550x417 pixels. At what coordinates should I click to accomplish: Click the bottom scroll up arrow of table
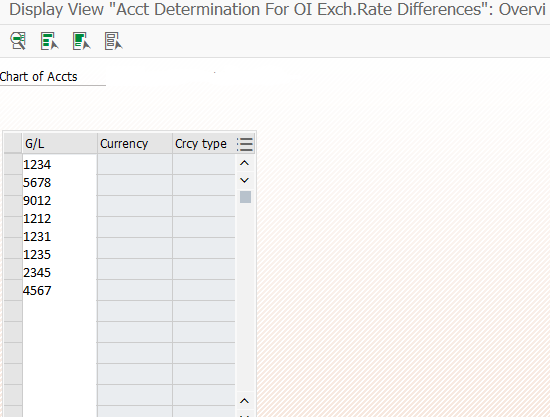pyautogui.click(x=244, y=401)
